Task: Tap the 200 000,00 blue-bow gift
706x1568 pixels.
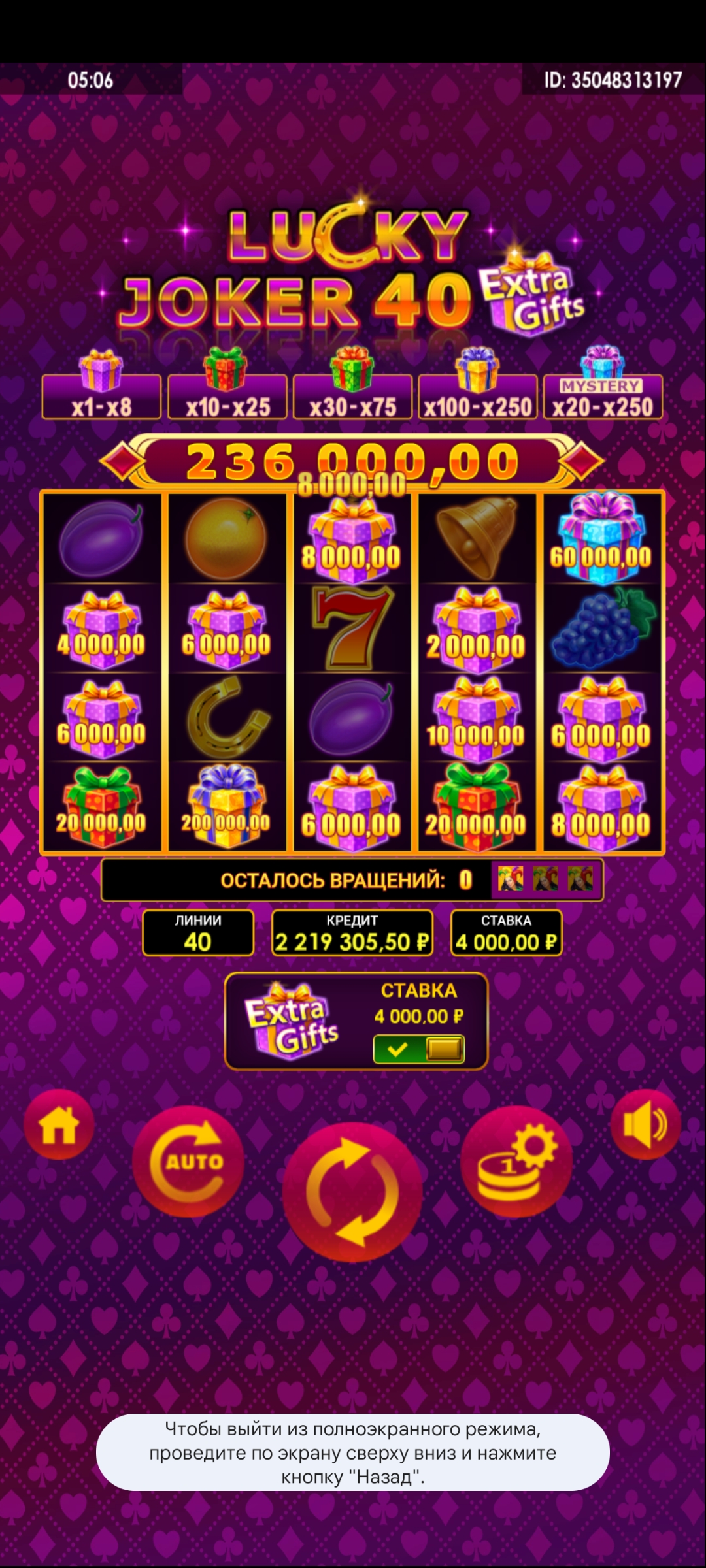Action: coord(226,807)
